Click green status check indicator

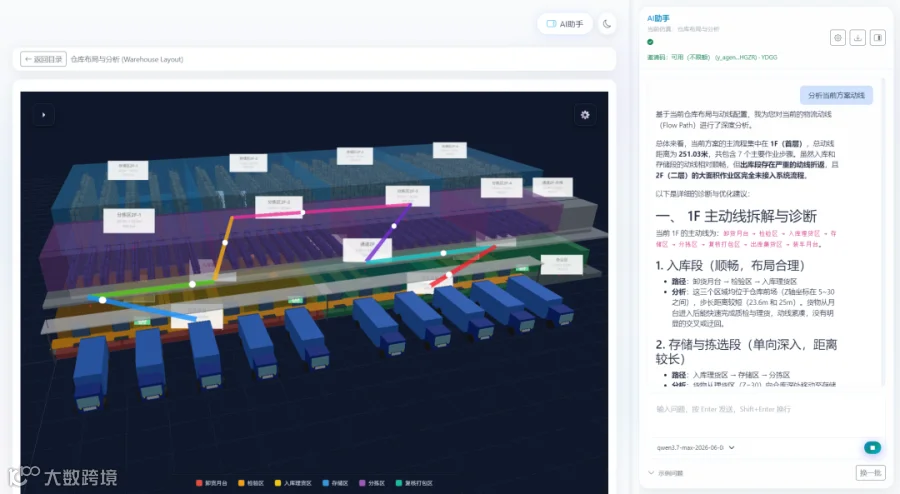coord(650,42)
